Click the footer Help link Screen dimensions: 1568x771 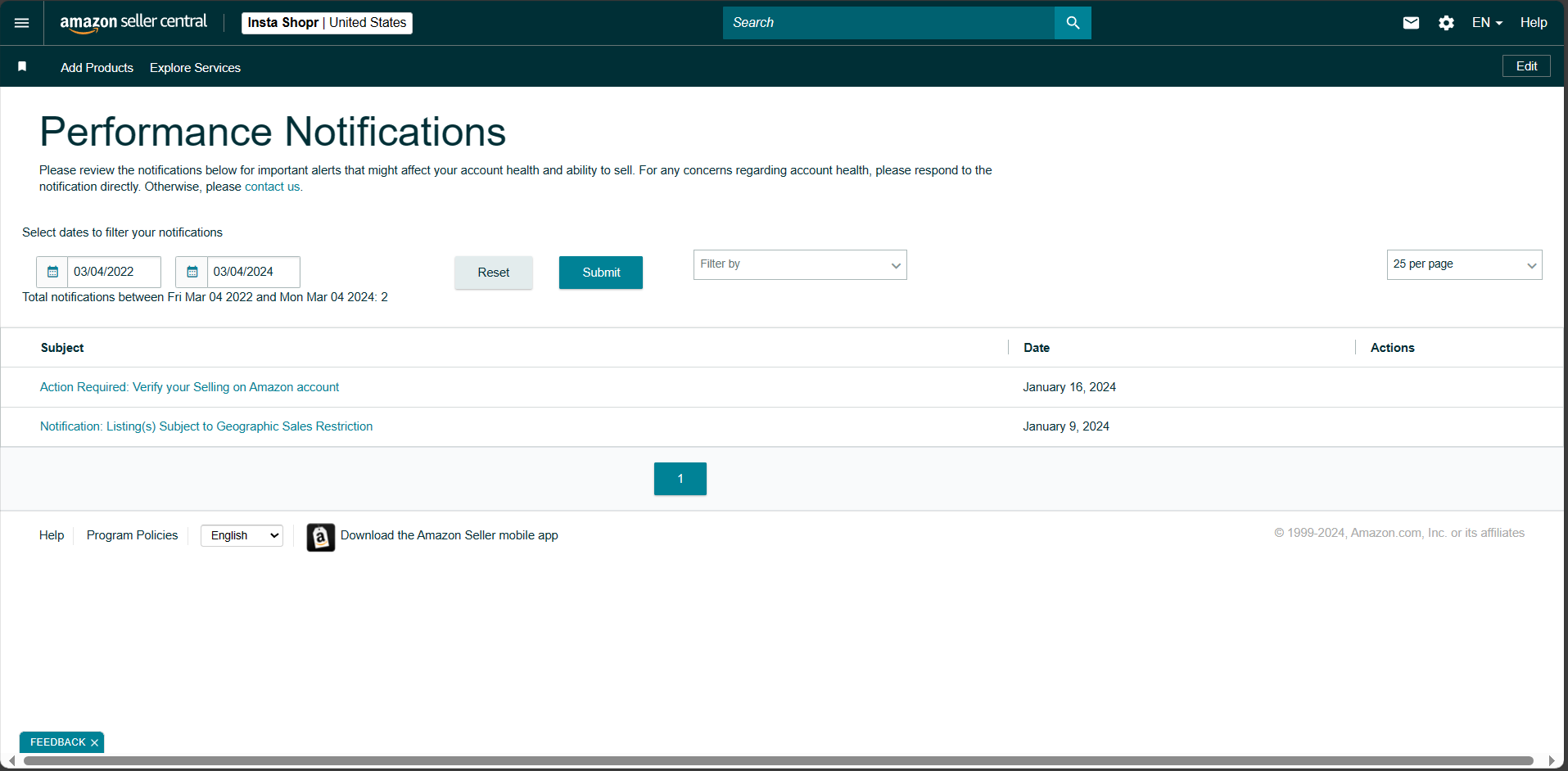coord(52,535)
